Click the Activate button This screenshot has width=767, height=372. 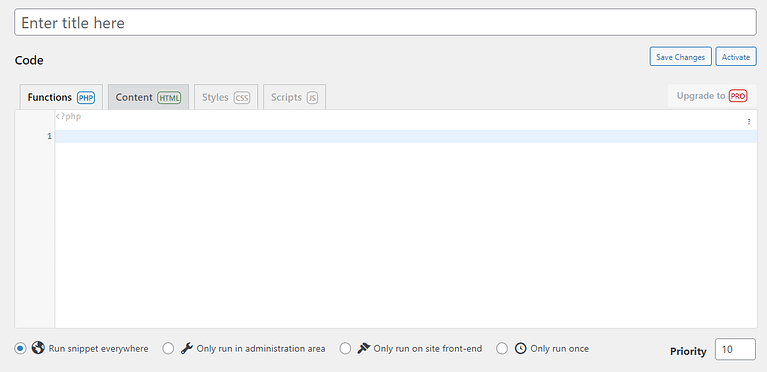[736, 56]
